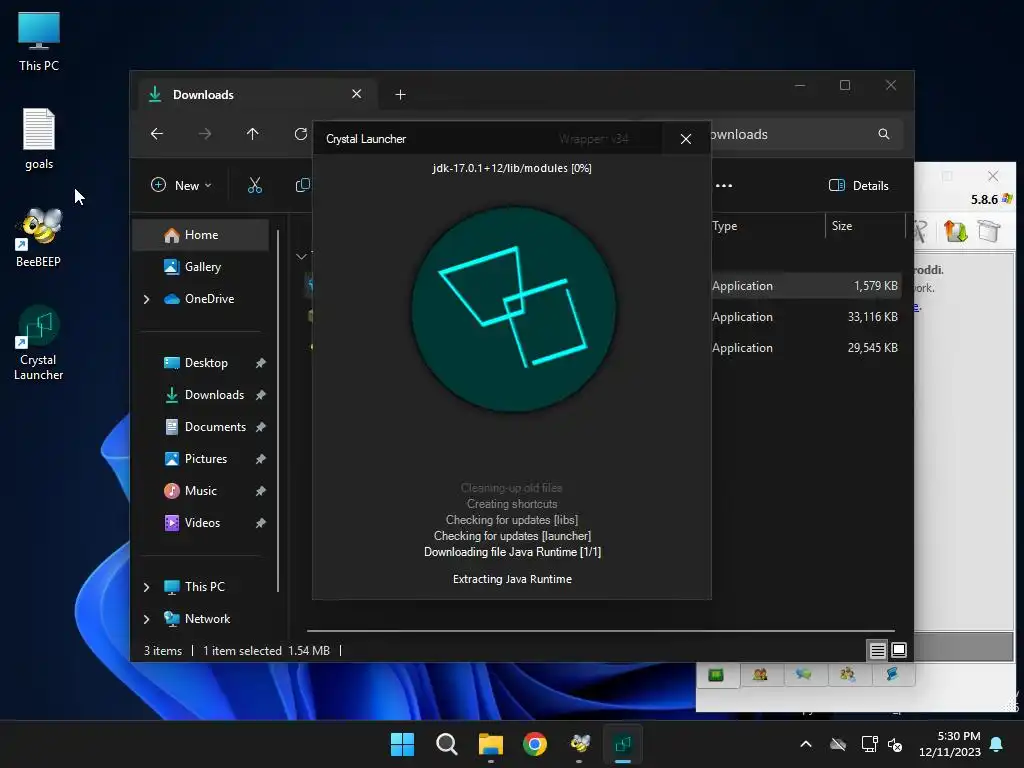Open the goals text file on desktop
The width and height of the screenshot is (1024, 768).
pos(39,139)
